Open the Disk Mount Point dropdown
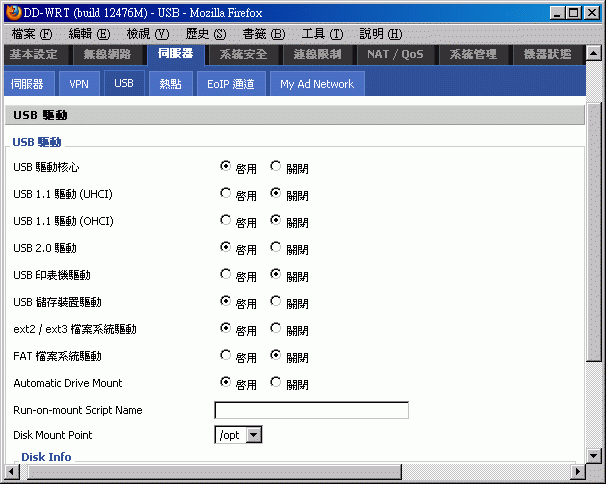Viewport: 606px width, 484px height. 253,435
